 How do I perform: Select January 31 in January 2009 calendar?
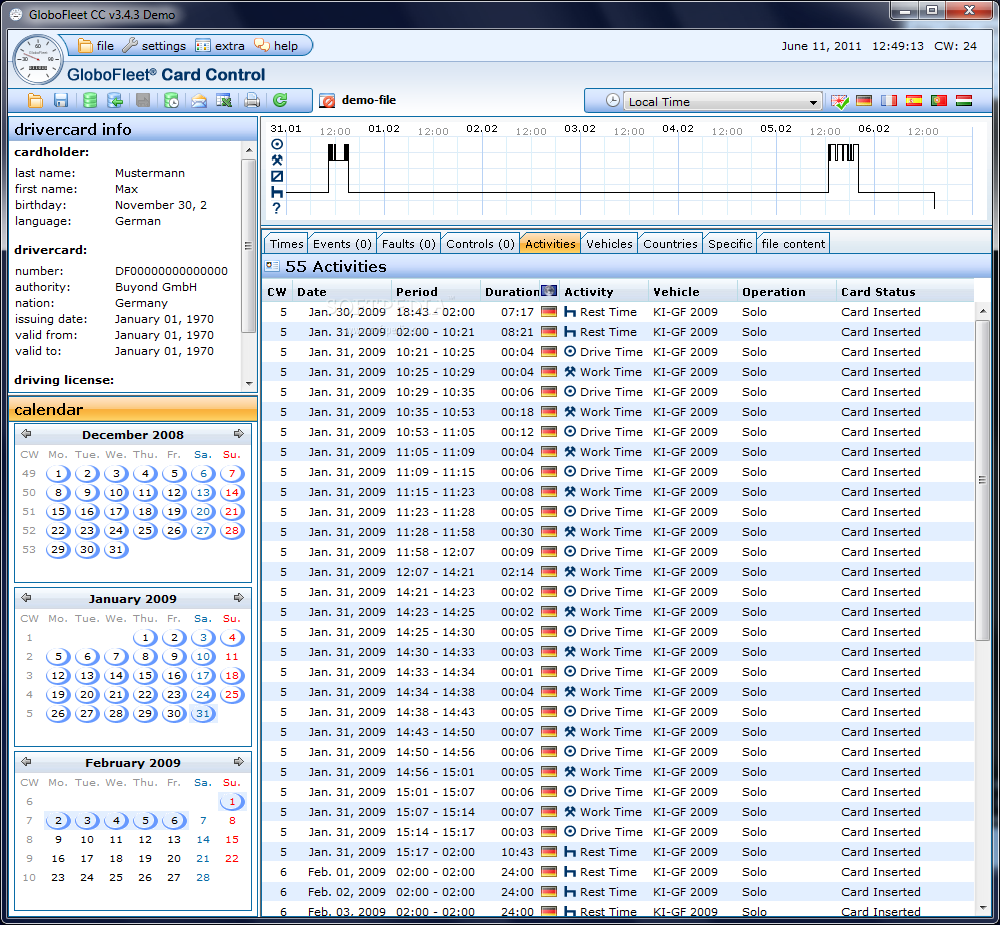click(203, 713)
